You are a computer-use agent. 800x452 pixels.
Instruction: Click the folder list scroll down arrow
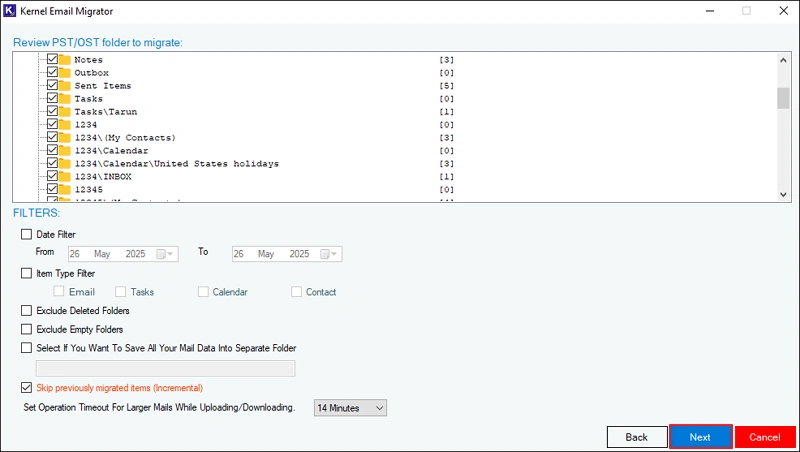(783, 194)
